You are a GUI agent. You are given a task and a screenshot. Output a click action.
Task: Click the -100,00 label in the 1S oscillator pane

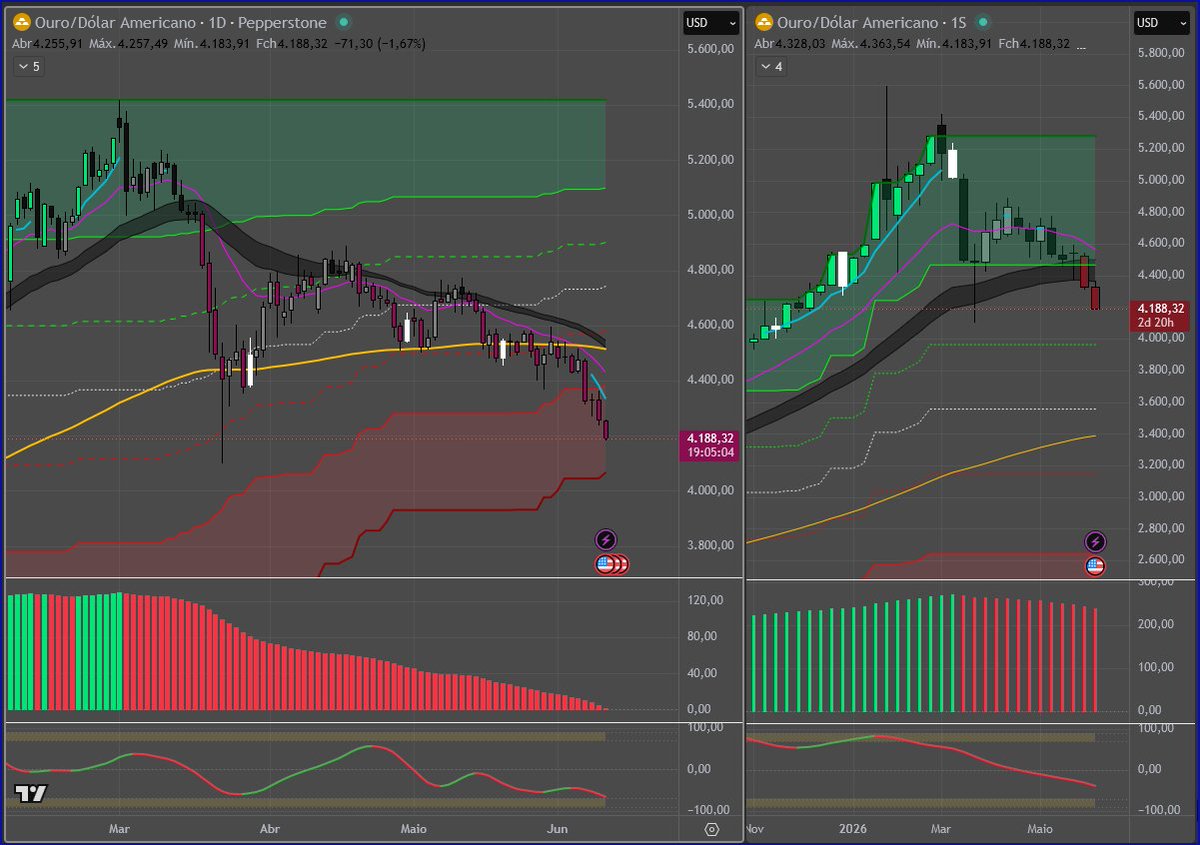coord(1160,809)
